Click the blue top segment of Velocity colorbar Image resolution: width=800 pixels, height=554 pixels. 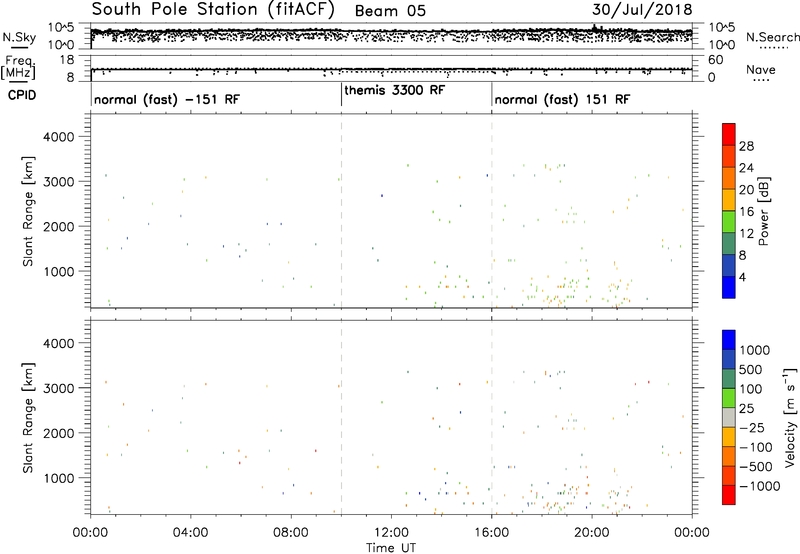coord(729,340)
